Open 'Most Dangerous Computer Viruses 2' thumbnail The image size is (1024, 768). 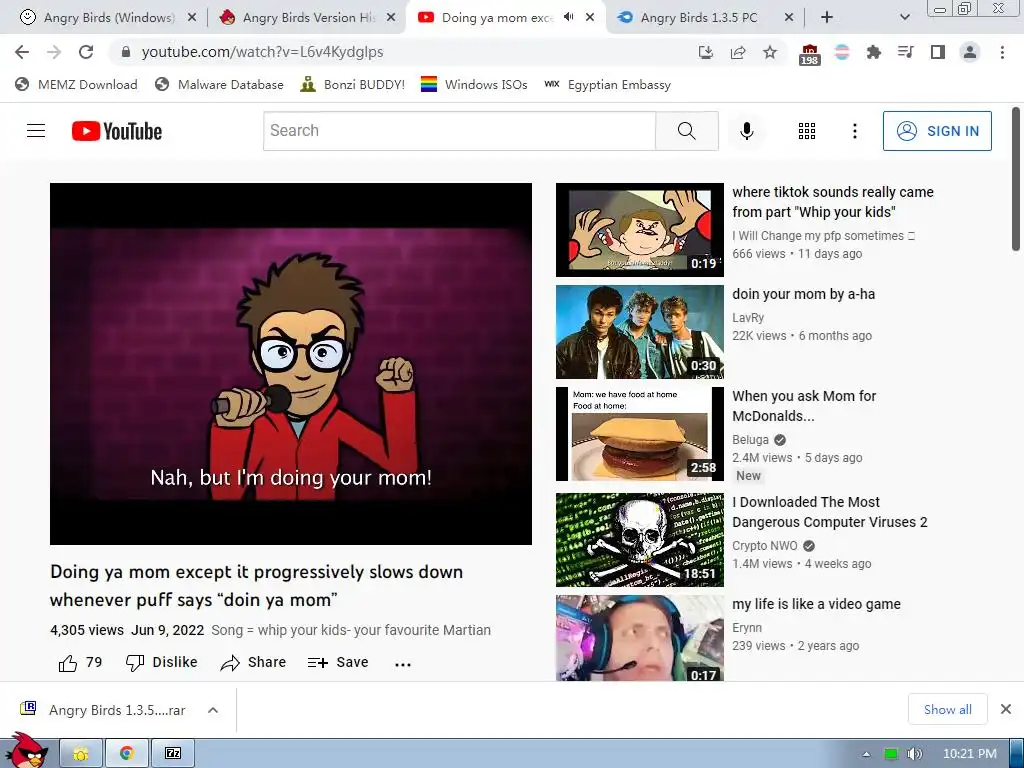coord(640,539)
